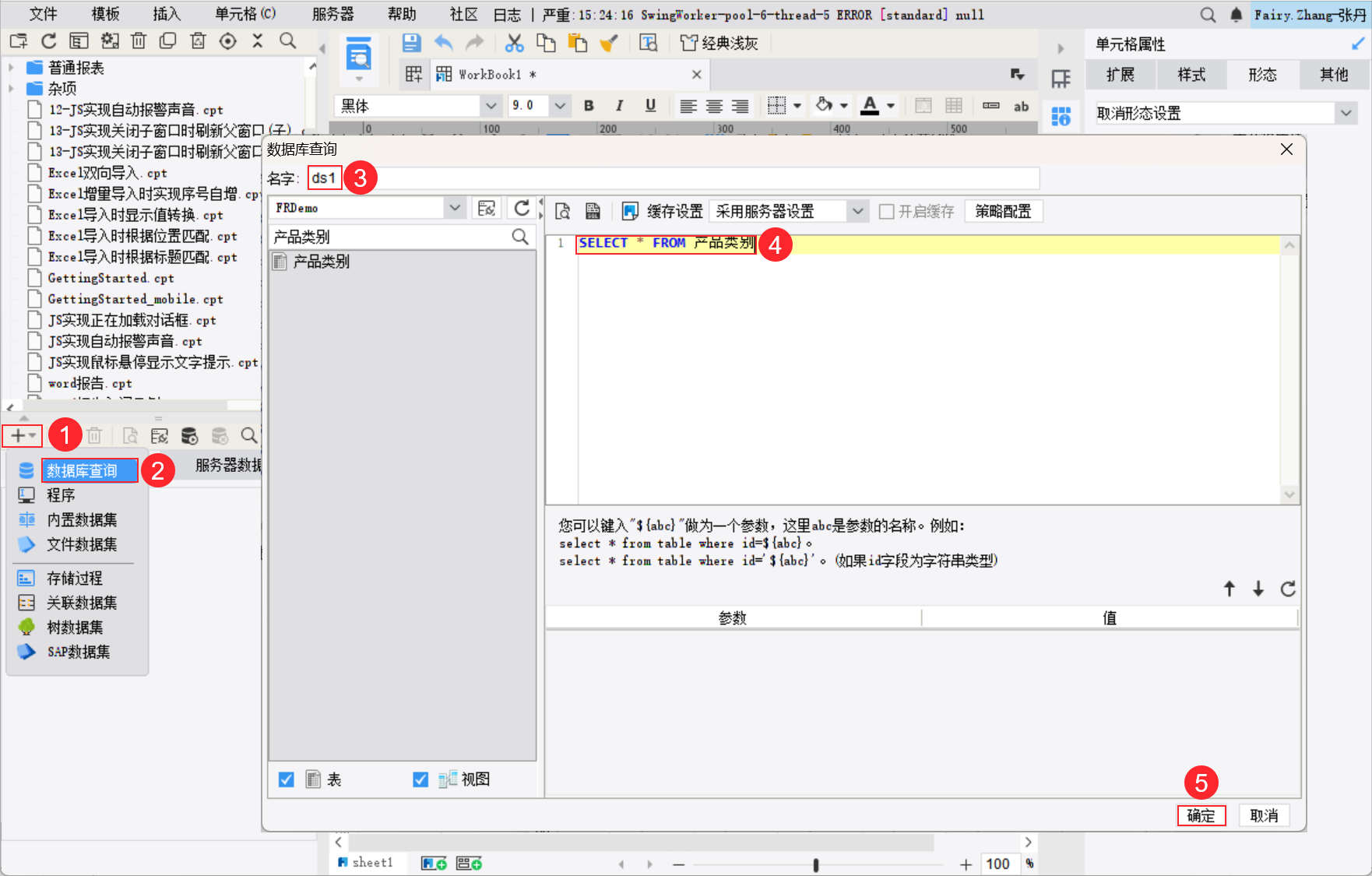The width and height of the screenshot is (1372, 876).
Task: Click the dataset 名字 input field
Action: click(x=674, y=178)
